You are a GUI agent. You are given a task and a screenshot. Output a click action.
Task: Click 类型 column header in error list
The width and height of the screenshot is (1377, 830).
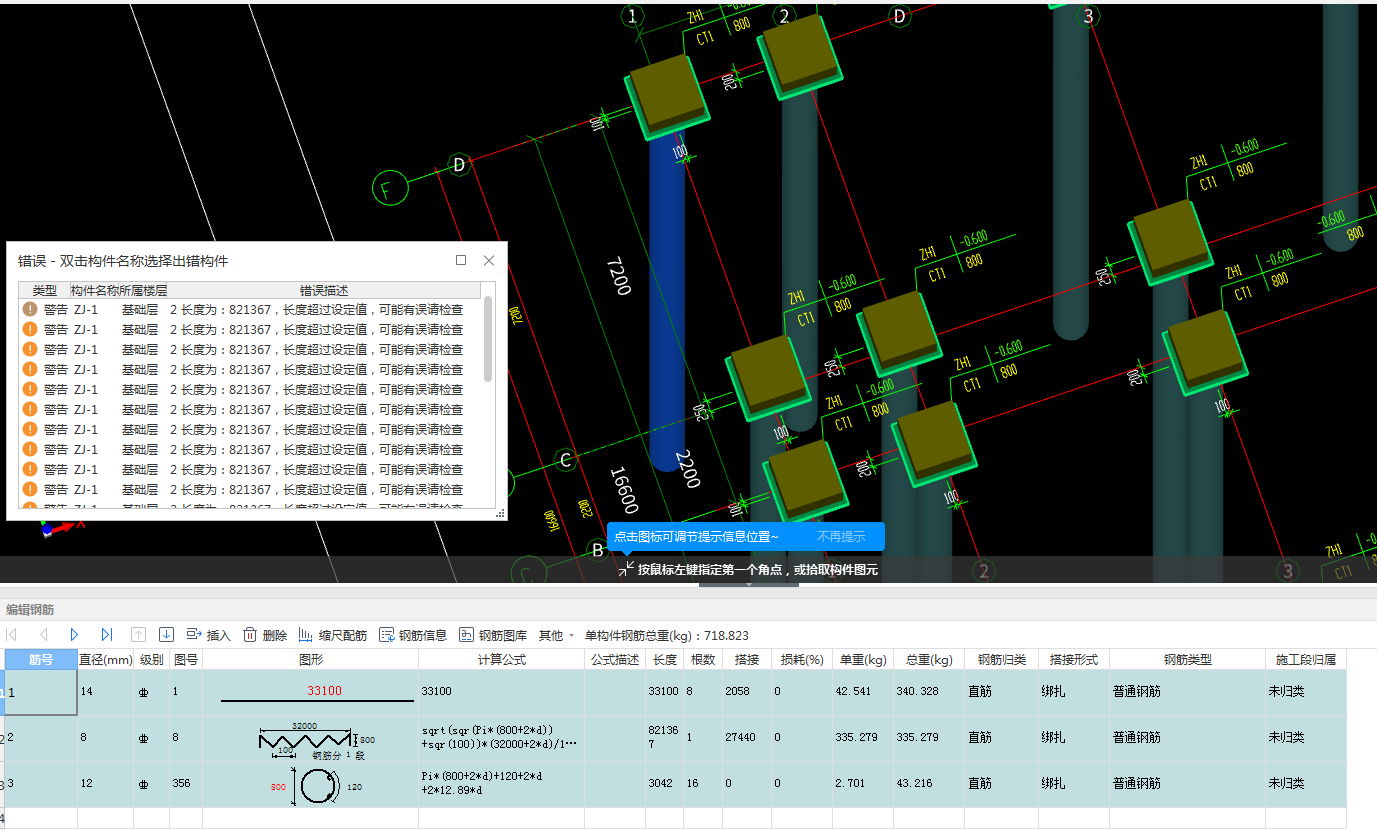(45, 290)
